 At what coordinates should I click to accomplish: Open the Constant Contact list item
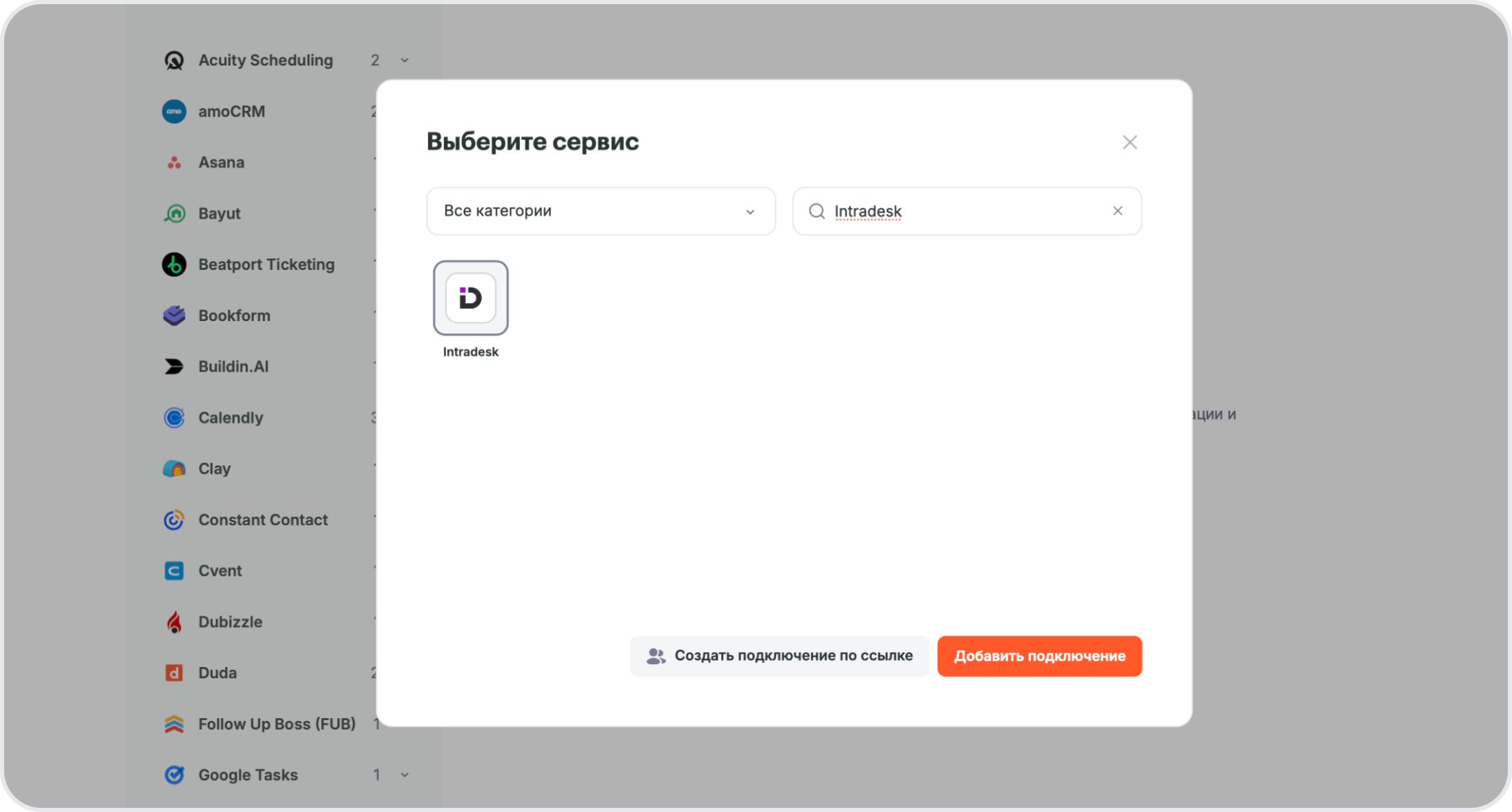263,520
